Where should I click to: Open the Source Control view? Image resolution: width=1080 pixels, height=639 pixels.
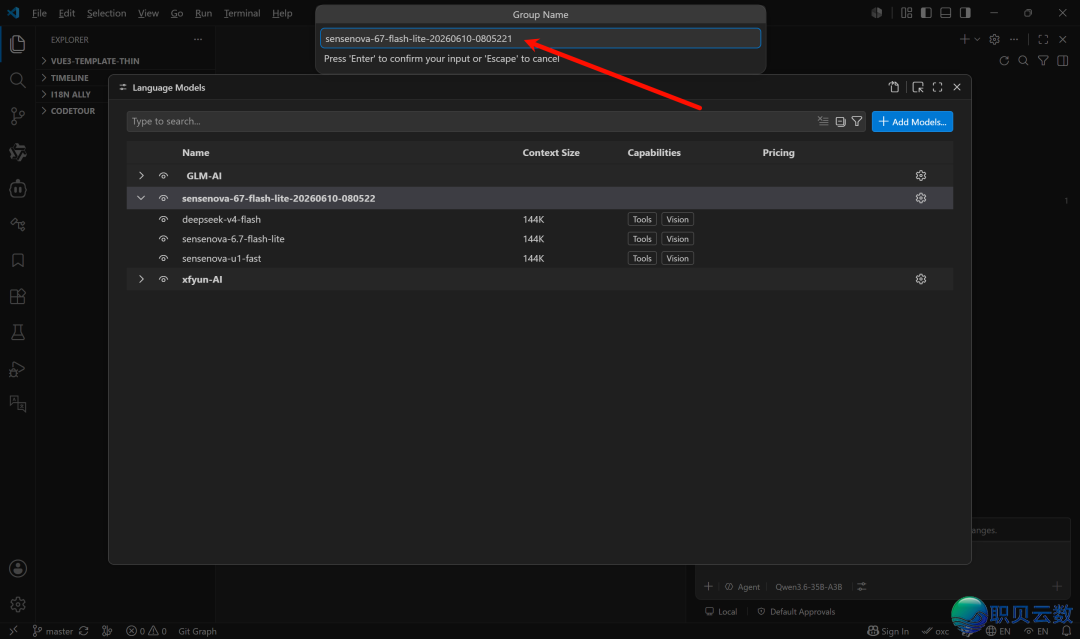(x=18, y=116)
